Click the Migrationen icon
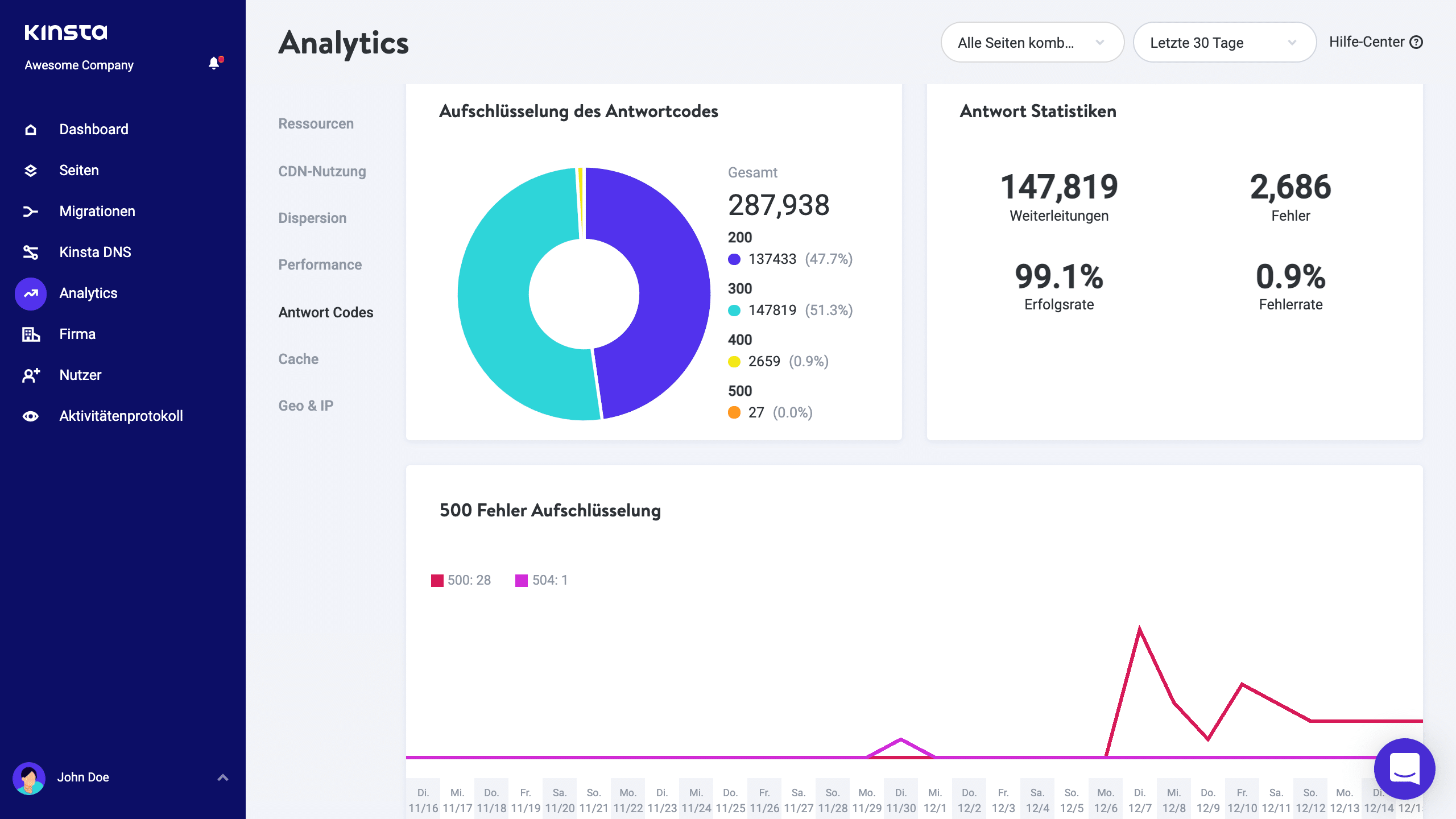 pyautogui.click(x=30, y=211)
